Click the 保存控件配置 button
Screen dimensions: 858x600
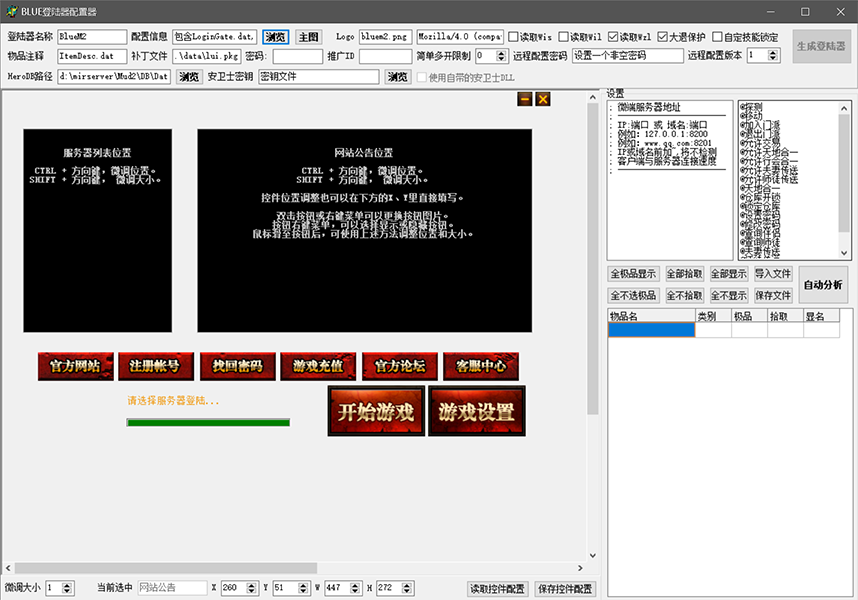click(565, 588)
